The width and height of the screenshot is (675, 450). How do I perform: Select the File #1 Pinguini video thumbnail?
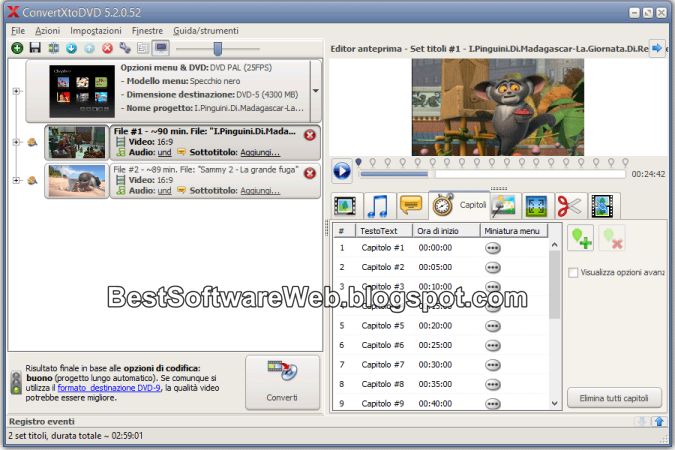click(77, 142)
